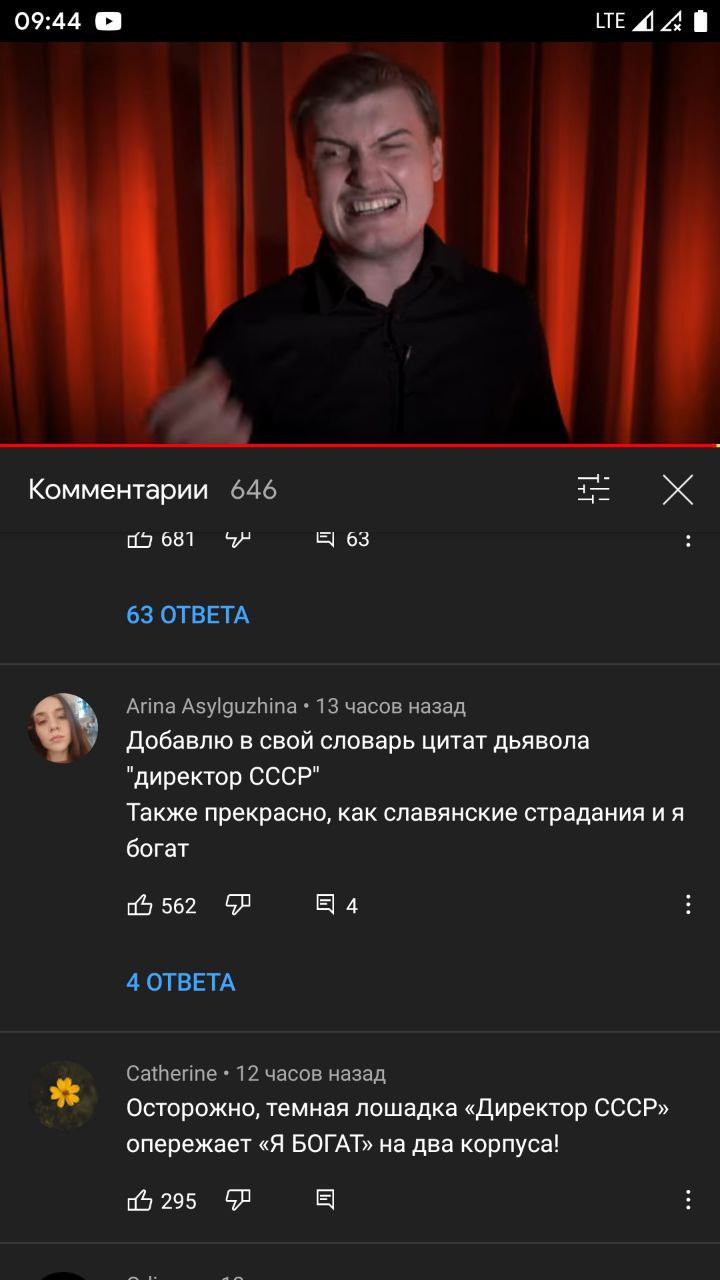The height and width of the screenshot is (1280, 720).
Task: Open more options for Catherine's comment
Action: click(x=688, y=1200)
